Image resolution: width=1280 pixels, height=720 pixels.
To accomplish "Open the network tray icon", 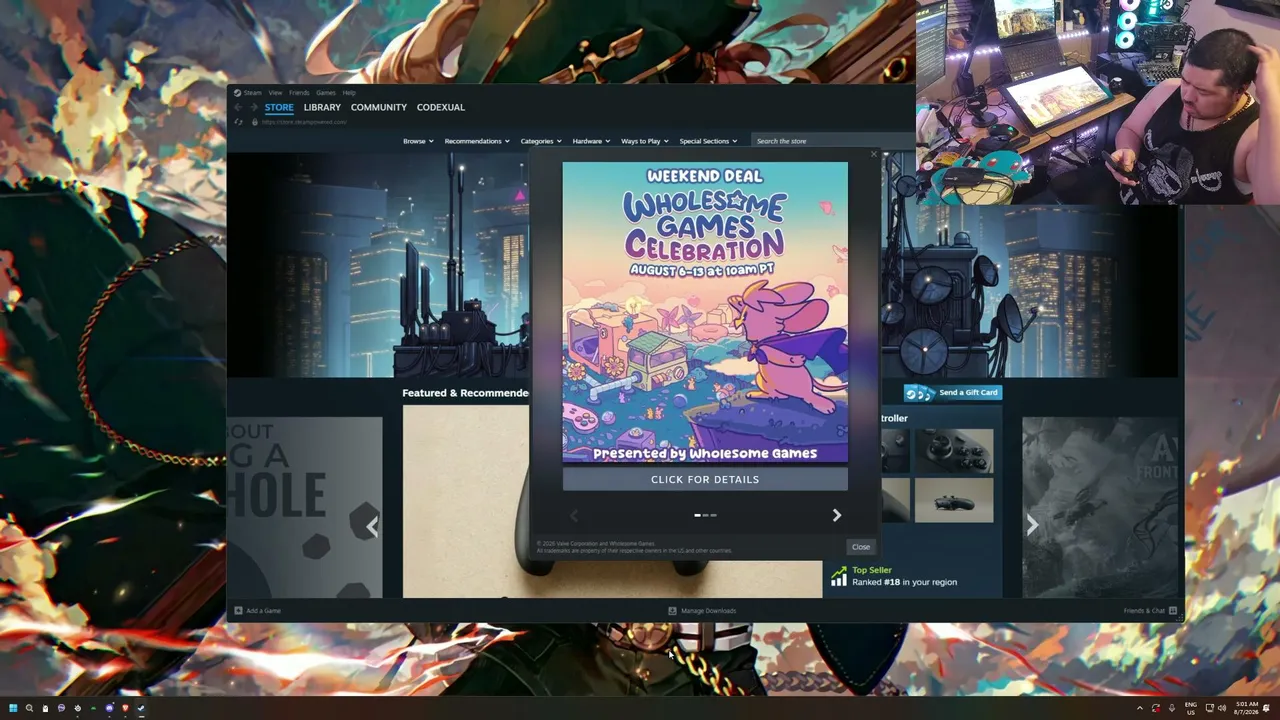I will click(1209, 708).
